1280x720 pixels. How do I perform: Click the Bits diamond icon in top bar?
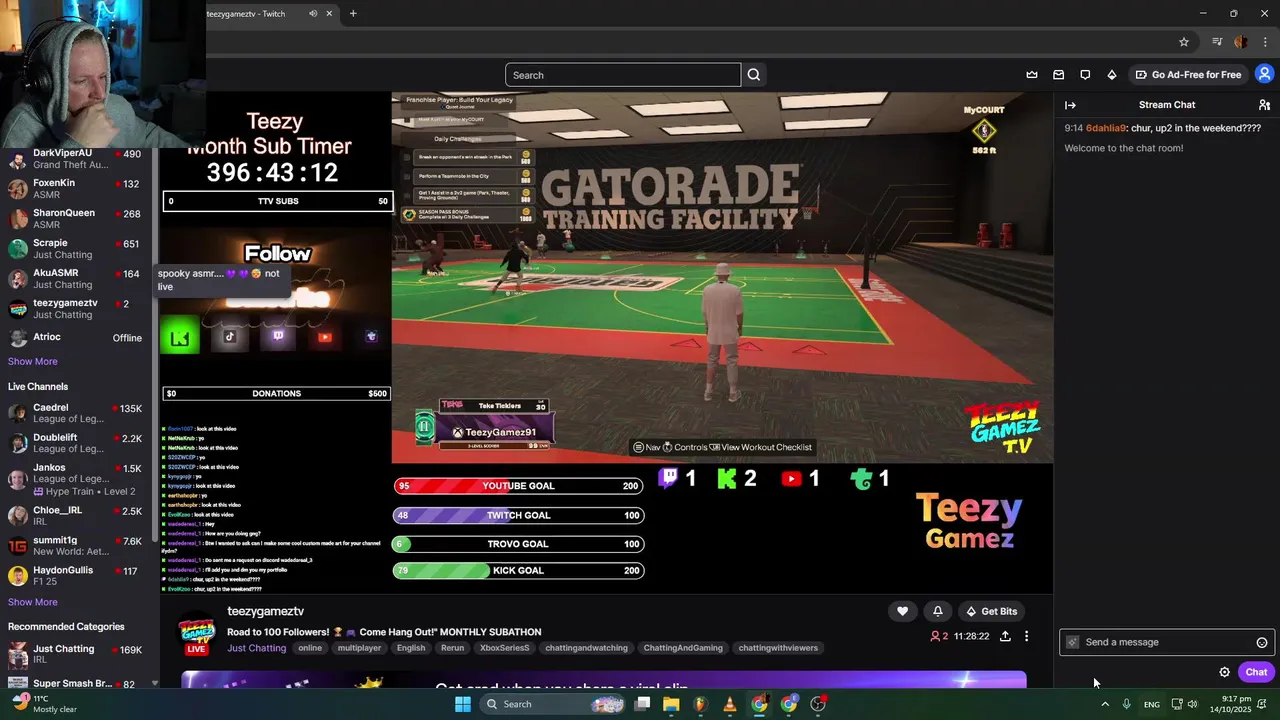click(1112, 75)
